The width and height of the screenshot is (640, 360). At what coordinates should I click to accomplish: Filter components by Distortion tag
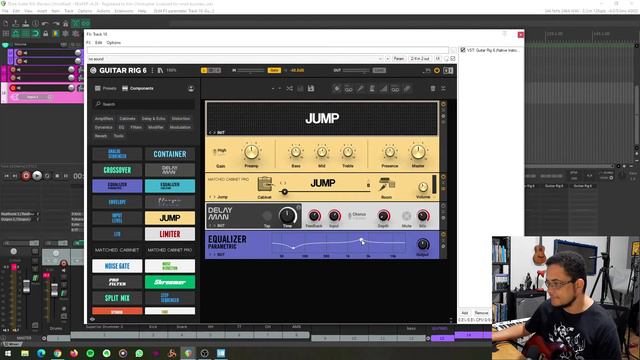181,118
